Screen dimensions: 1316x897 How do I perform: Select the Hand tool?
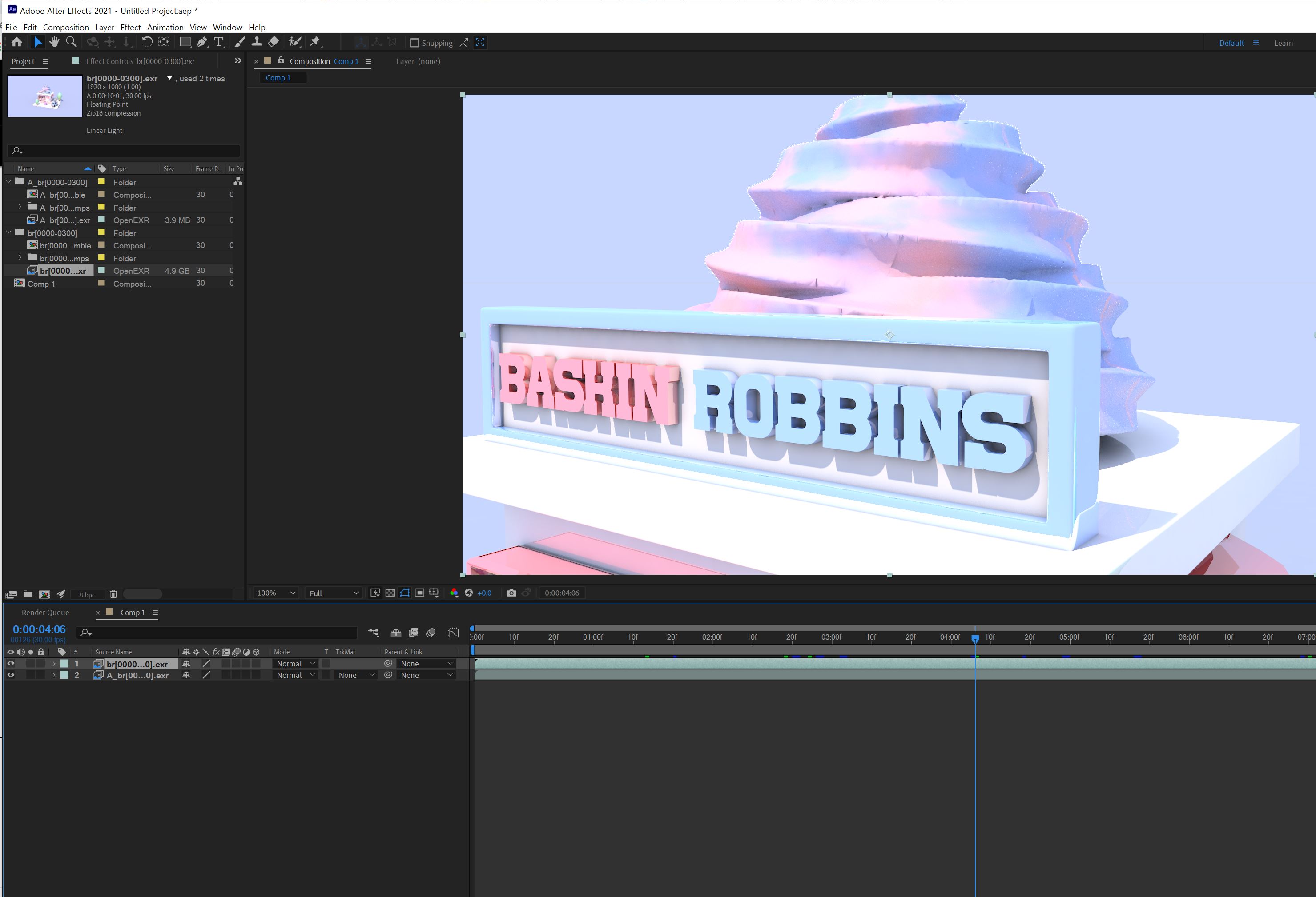coord(54,42)
